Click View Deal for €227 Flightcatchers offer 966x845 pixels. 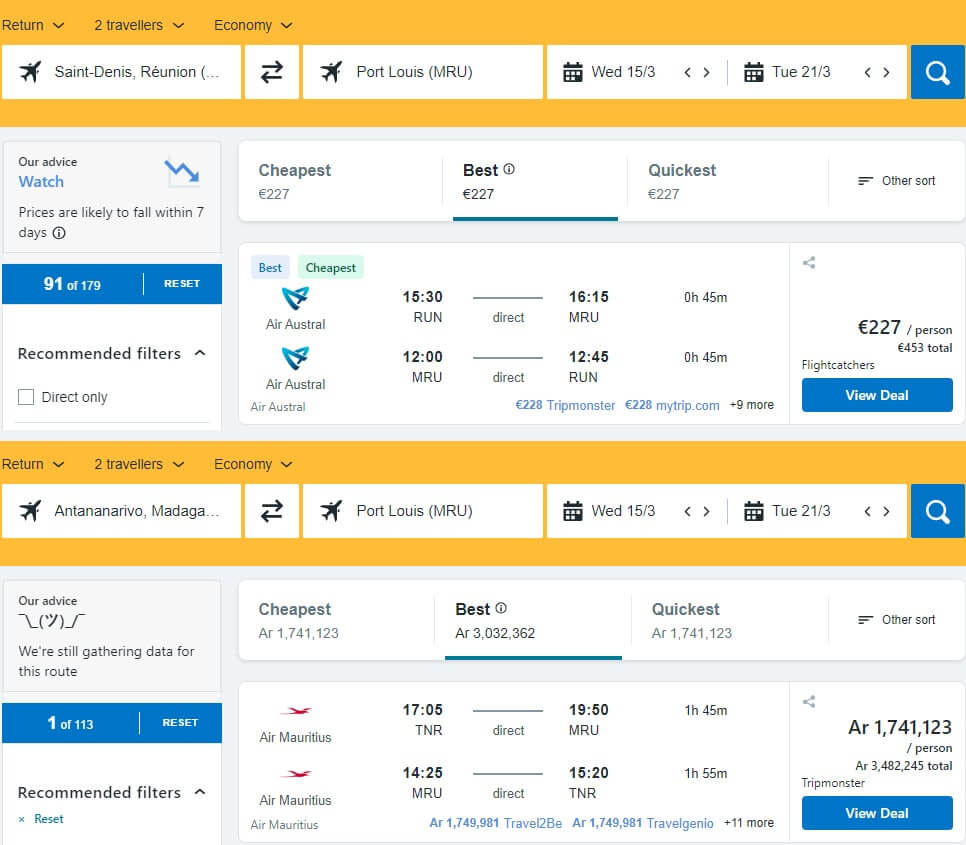pos(877,395)
